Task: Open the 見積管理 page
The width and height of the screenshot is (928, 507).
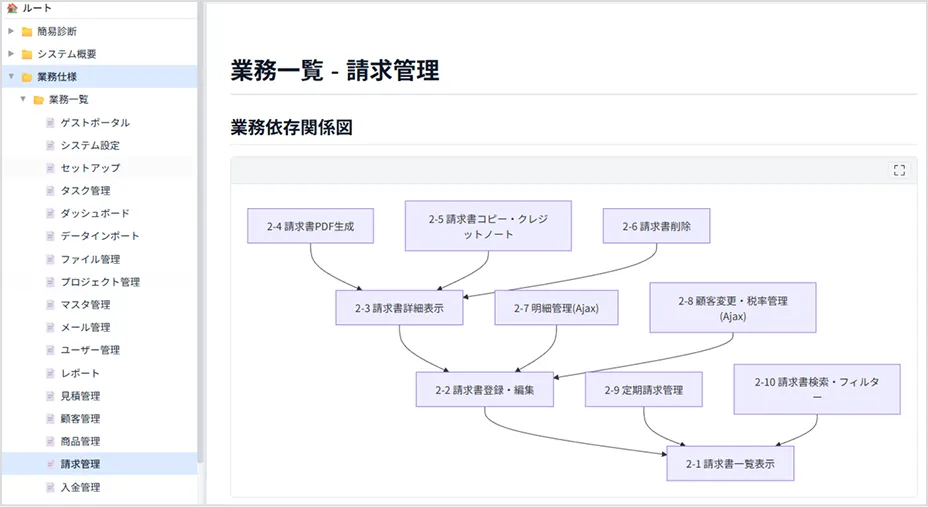Action: [80, 396]
